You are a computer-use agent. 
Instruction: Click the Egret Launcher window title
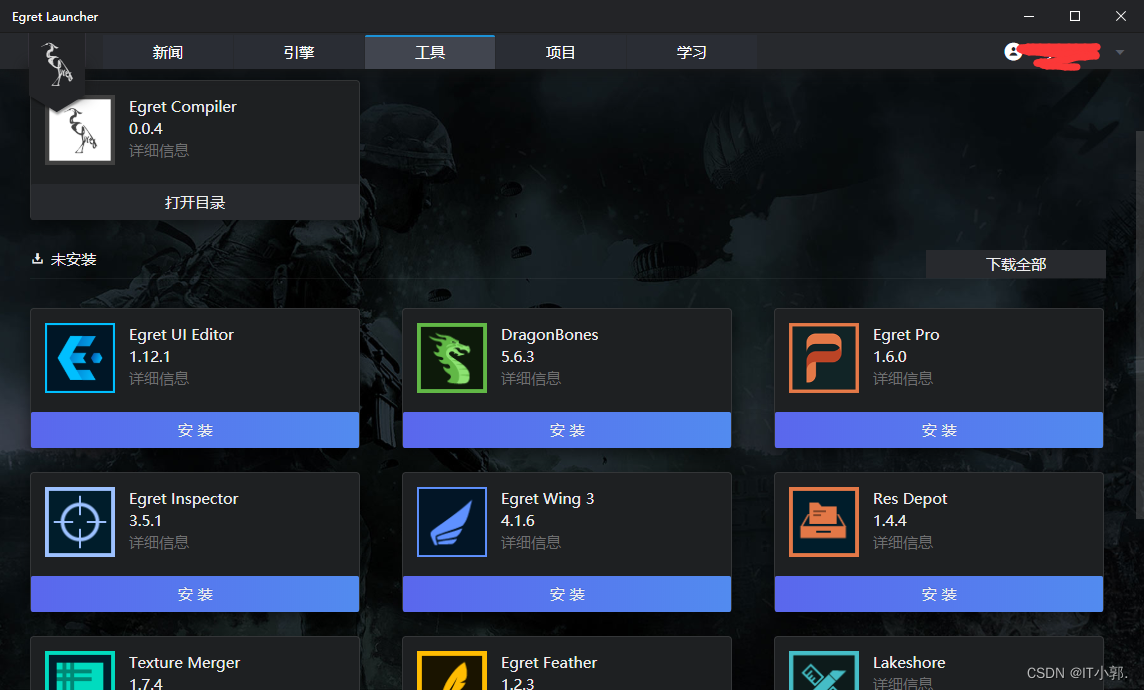pos(55,17)
